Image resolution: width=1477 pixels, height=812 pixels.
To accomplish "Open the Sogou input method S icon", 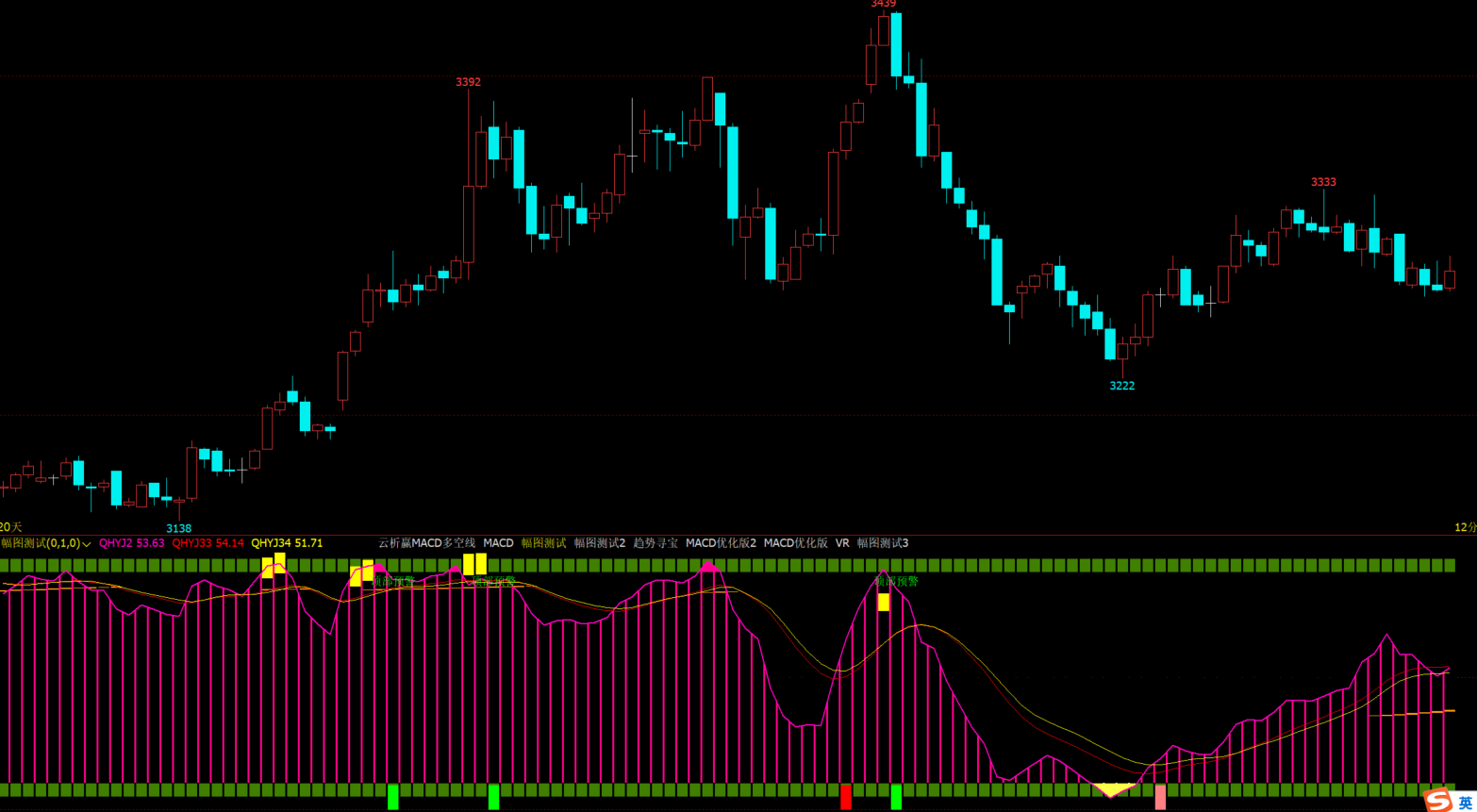I will point(1438,801).
